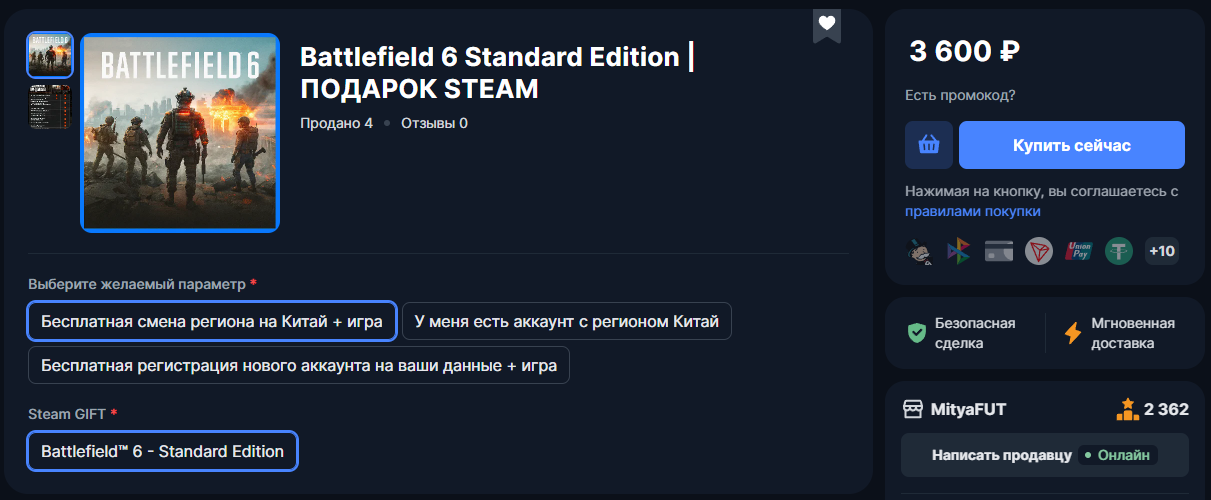Click the orange instant delivery lightning icon
The width and height of the screenshot is (1211, 500).
(x=1073, y=333)
